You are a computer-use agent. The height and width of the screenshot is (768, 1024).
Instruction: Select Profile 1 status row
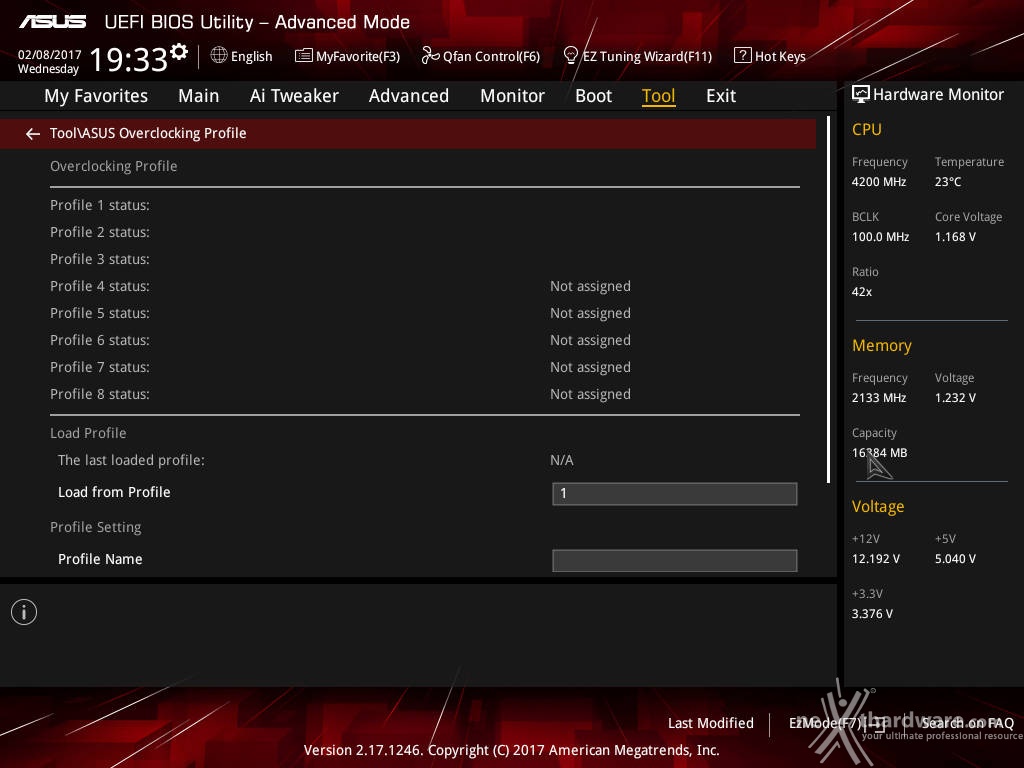(x=424, y=205)
